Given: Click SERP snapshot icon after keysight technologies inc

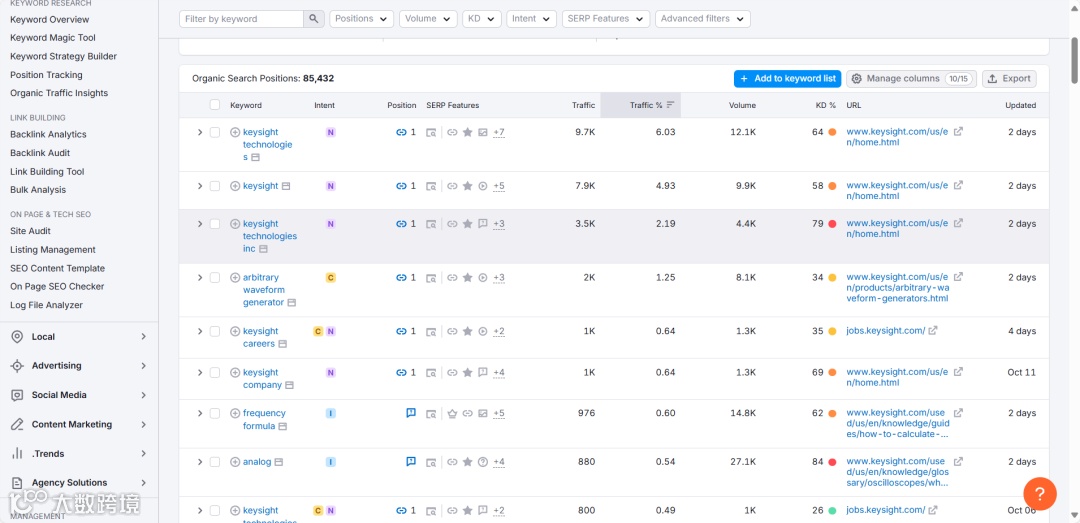Looking at the screenshot, I should [x=262, y=249].
